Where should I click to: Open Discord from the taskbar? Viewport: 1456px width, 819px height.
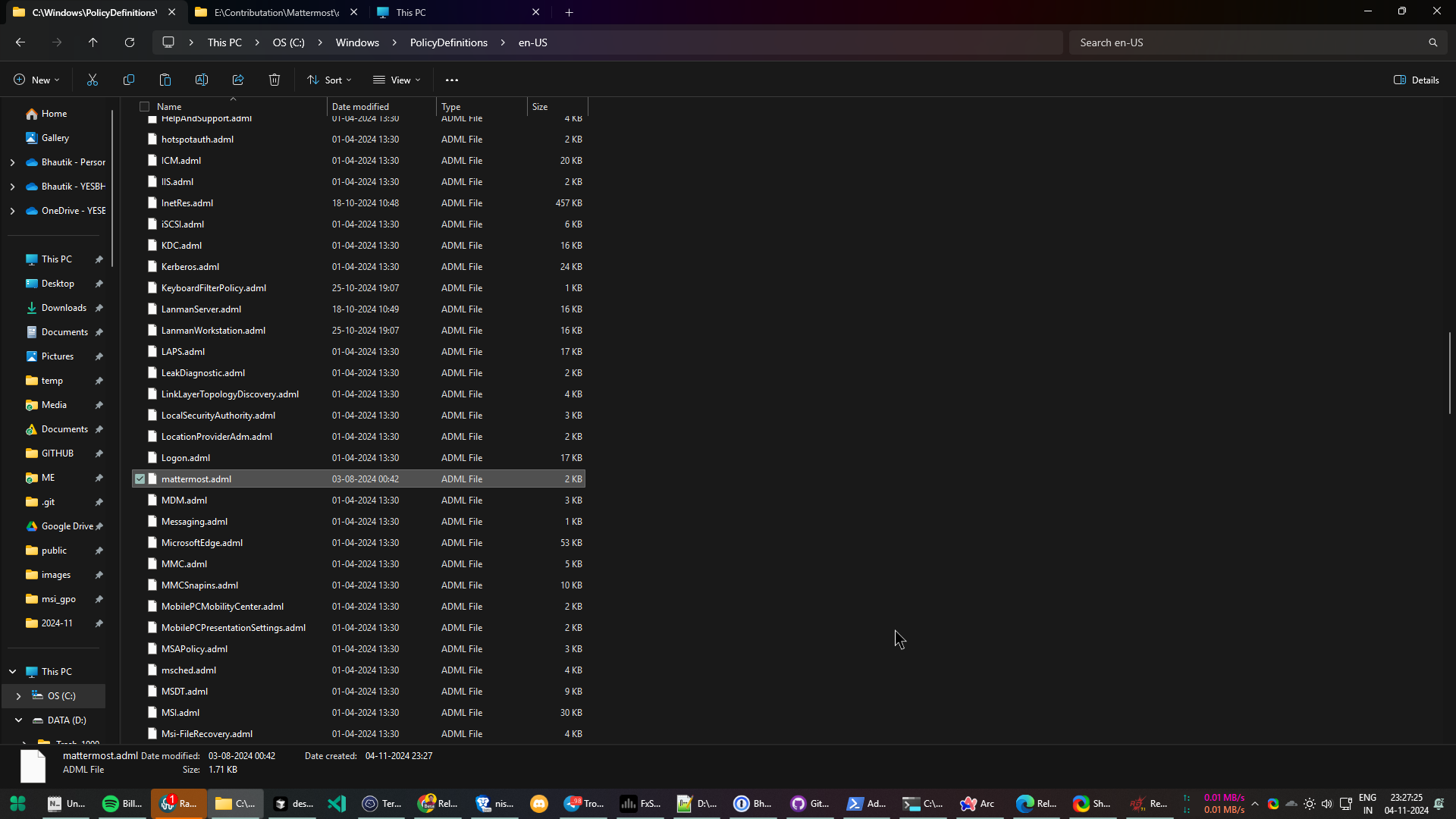pyautogui.click(x=538, y=803)
